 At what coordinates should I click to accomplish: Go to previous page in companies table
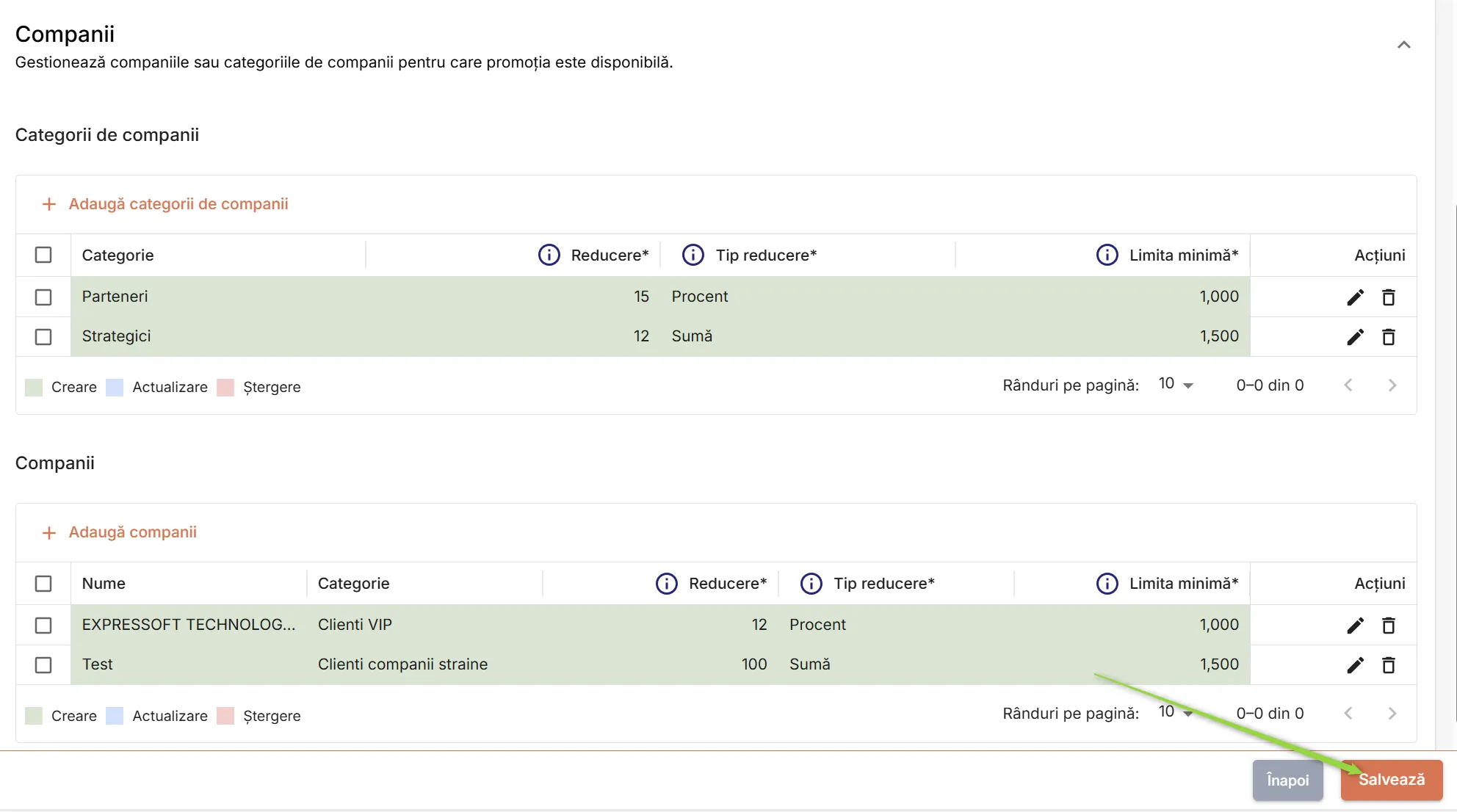(x=1348, y=714)
